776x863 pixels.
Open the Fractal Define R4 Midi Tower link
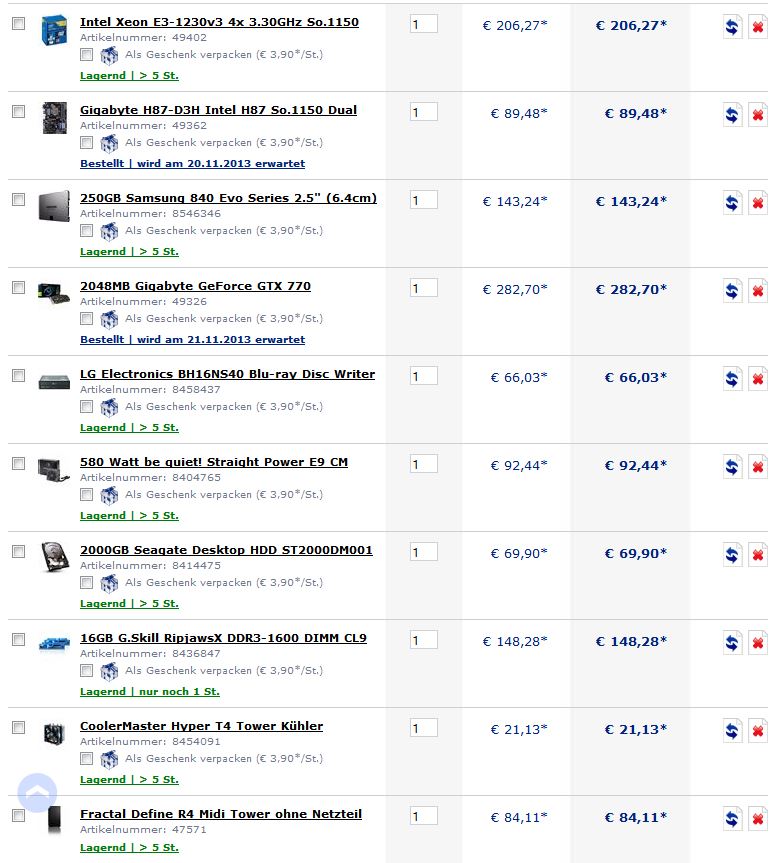click(x=221, y=814)
